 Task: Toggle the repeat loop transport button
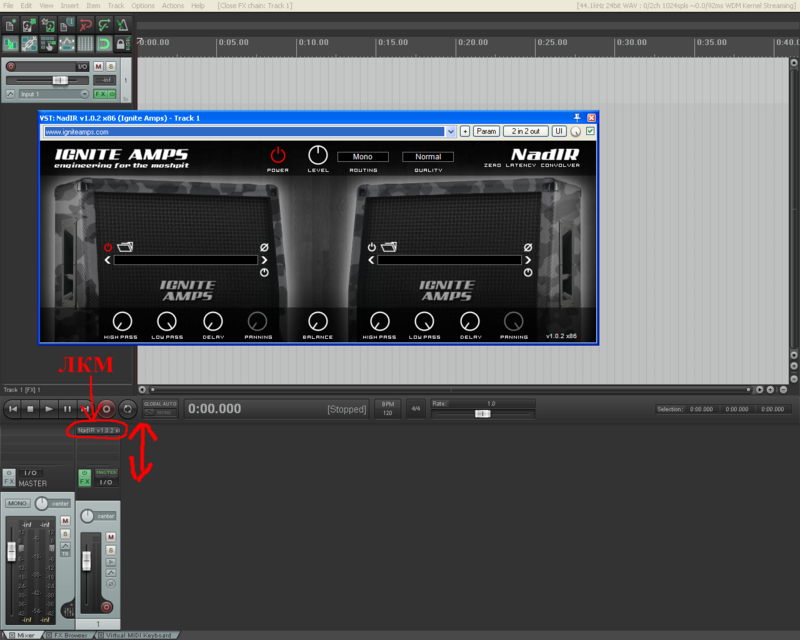pyautogui.click(x=127, y=408)
